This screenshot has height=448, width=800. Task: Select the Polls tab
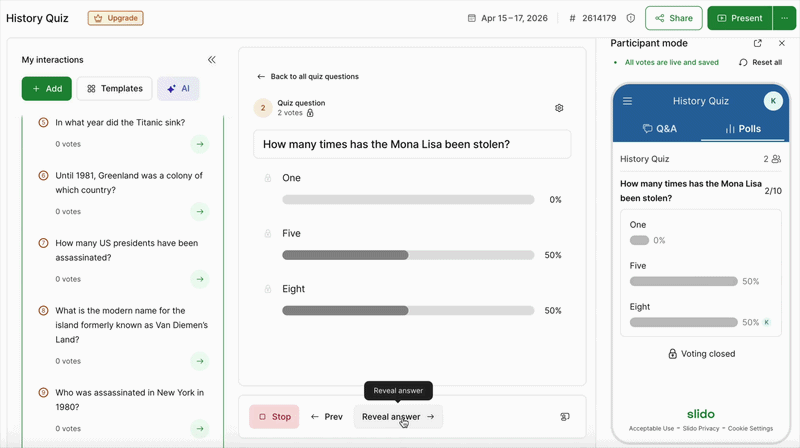(743, 129)
